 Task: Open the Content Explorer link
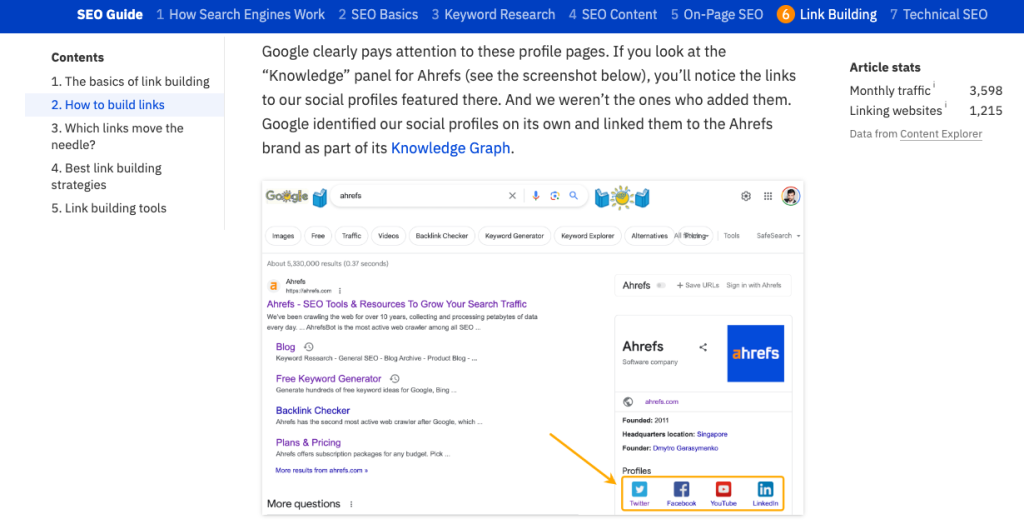[x=940, y=134]
